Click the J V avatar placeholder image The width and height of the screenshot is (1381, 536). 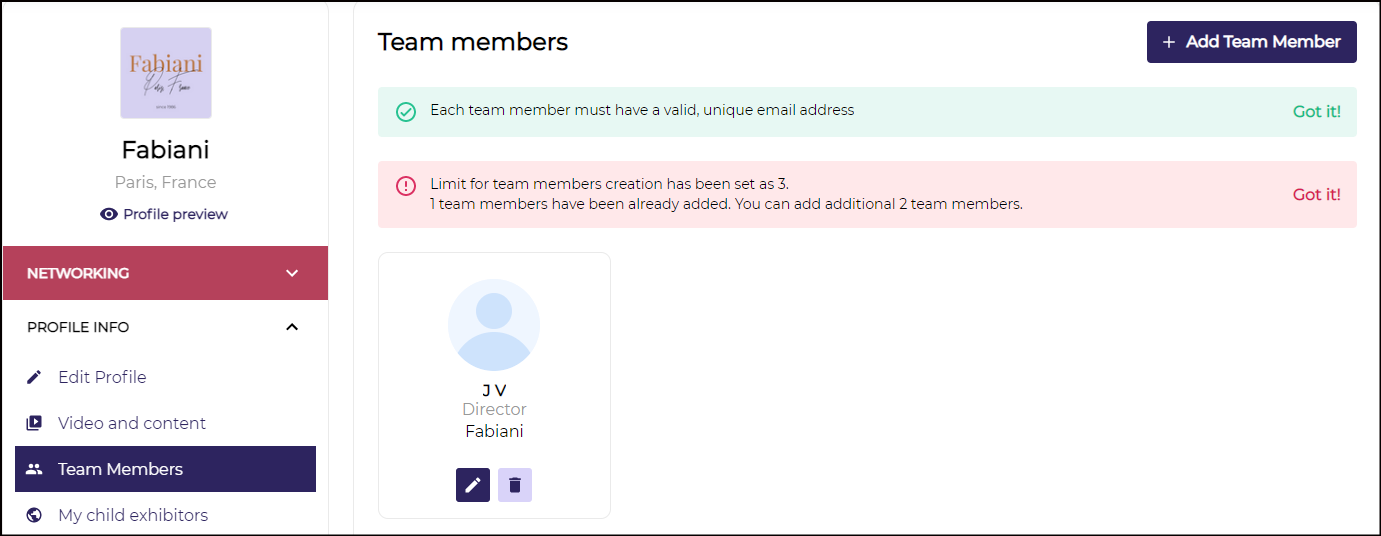tap(494, 325)
